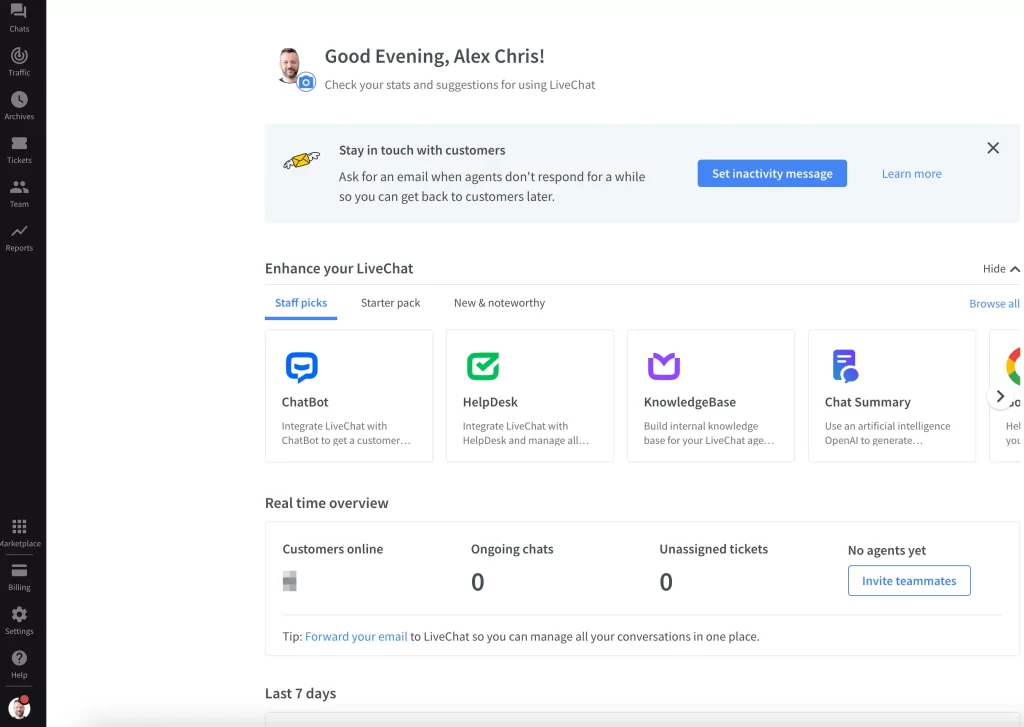Open the Team section
The width and height of the screenshot is (1024, 727).
point(19,189)
